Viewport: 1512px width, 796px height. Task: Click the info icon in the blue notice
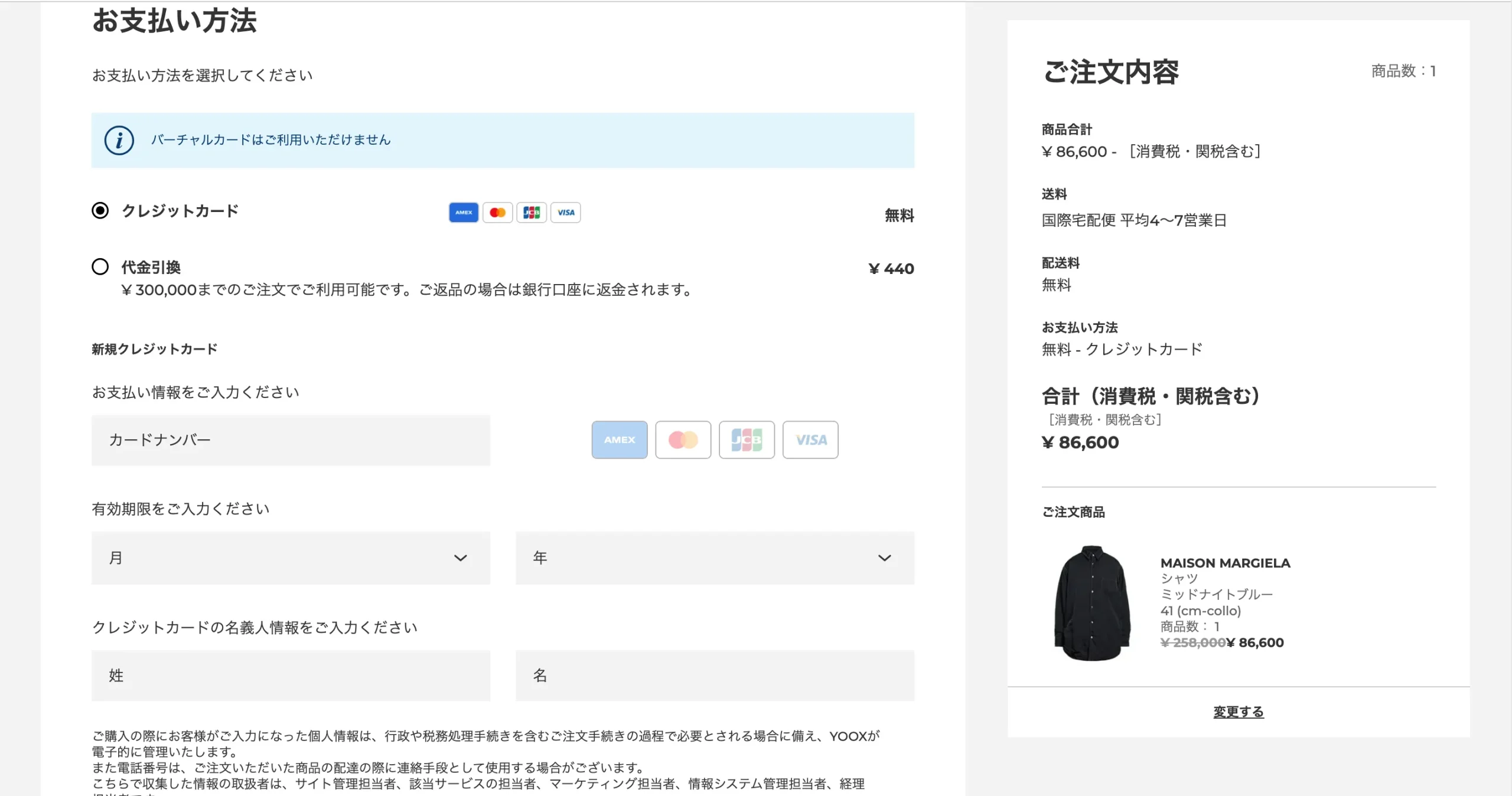pos(119,141)
